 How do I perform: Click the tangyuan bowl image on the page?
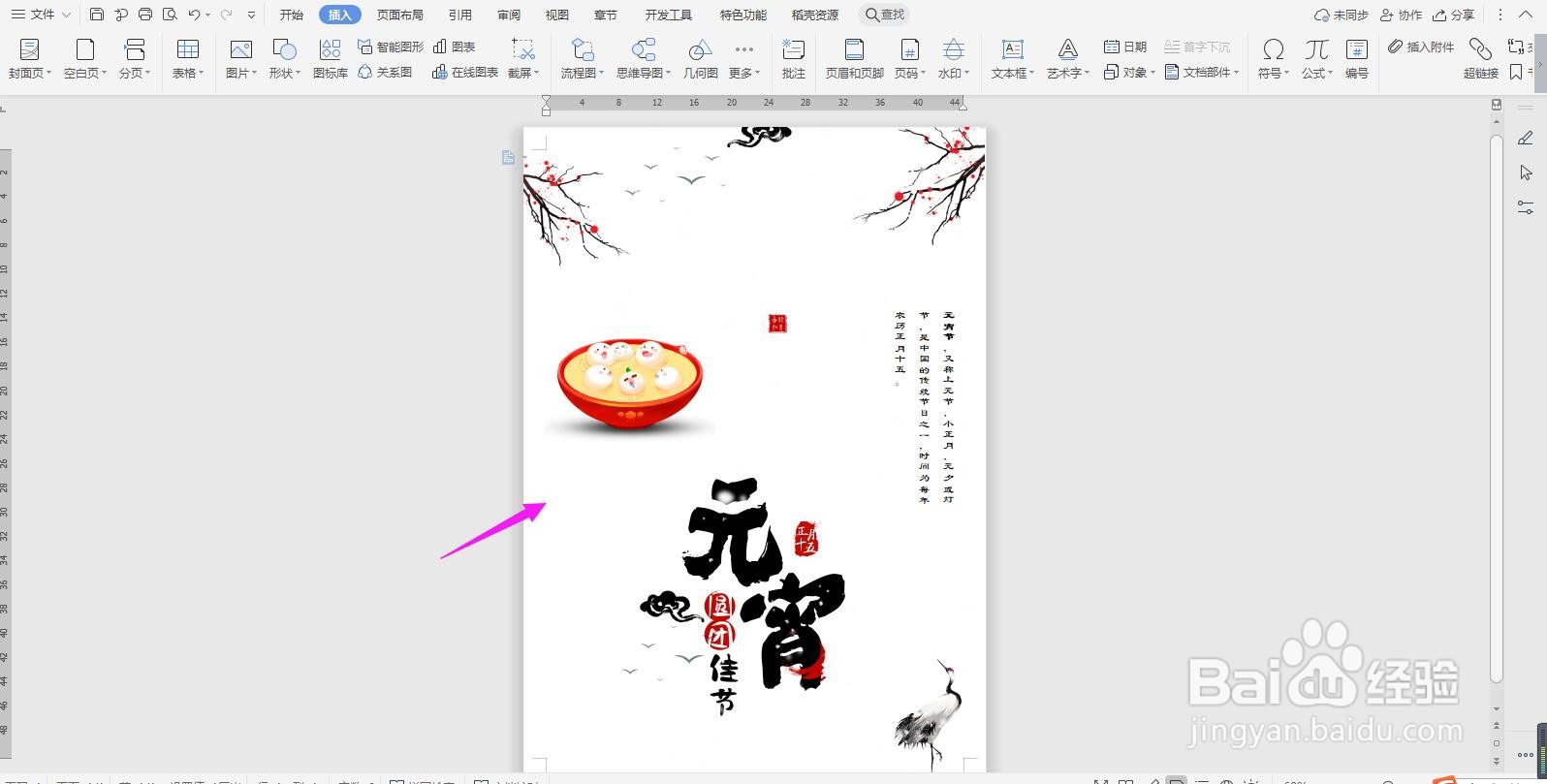point(629,386)
